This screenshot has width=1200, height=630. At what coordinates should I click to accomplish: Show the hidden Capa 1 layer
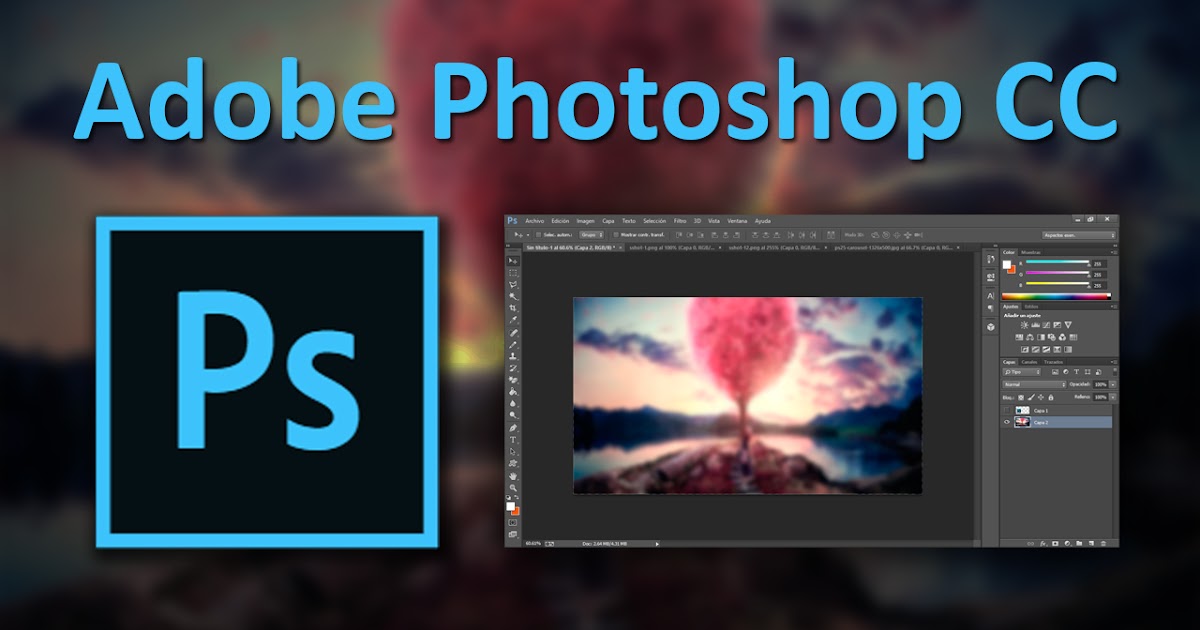pyautogui.click(x=1007, y=410)
